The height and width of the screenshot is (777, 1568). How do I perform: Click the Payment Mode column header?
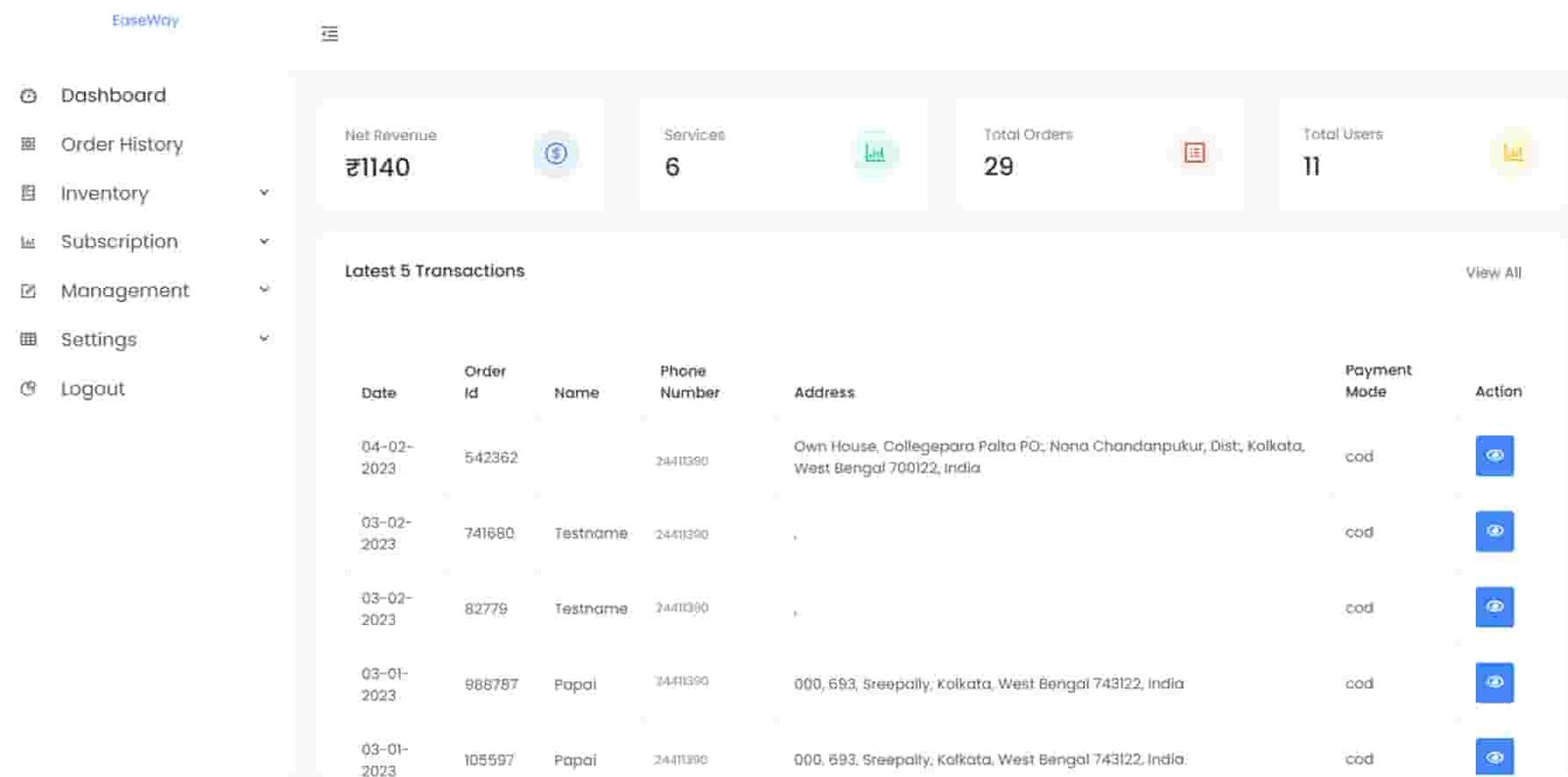click(1377, 380)
